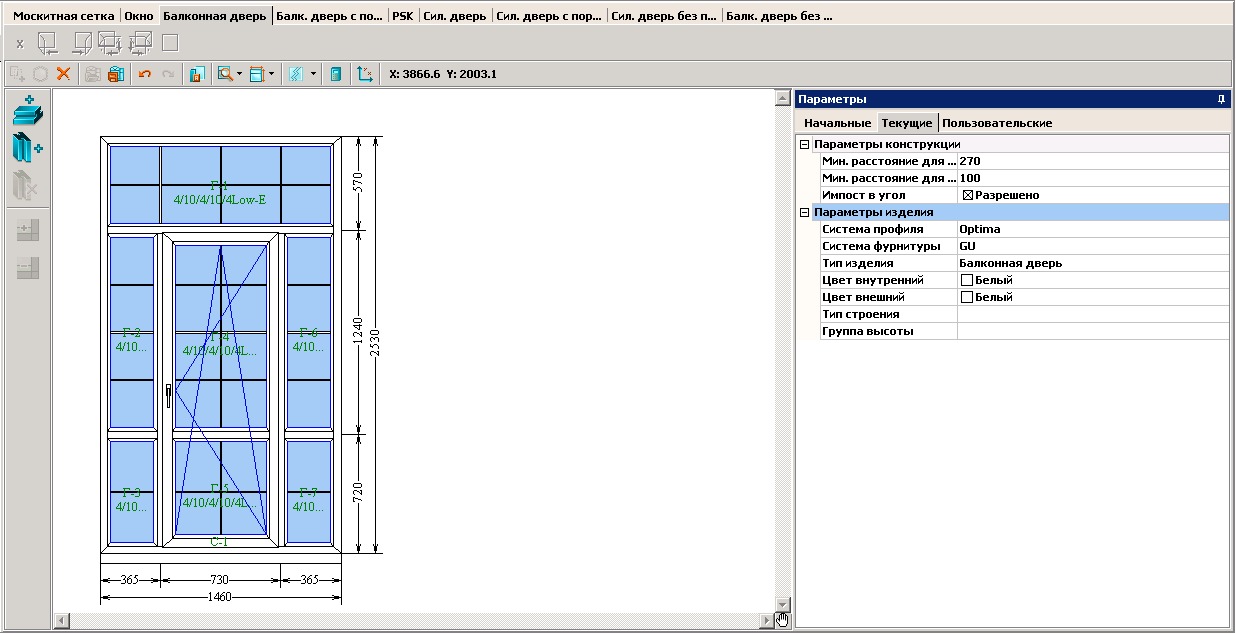1236x634 pixels.
Task: Add a vertical impost profile
Action: point(29,148)
